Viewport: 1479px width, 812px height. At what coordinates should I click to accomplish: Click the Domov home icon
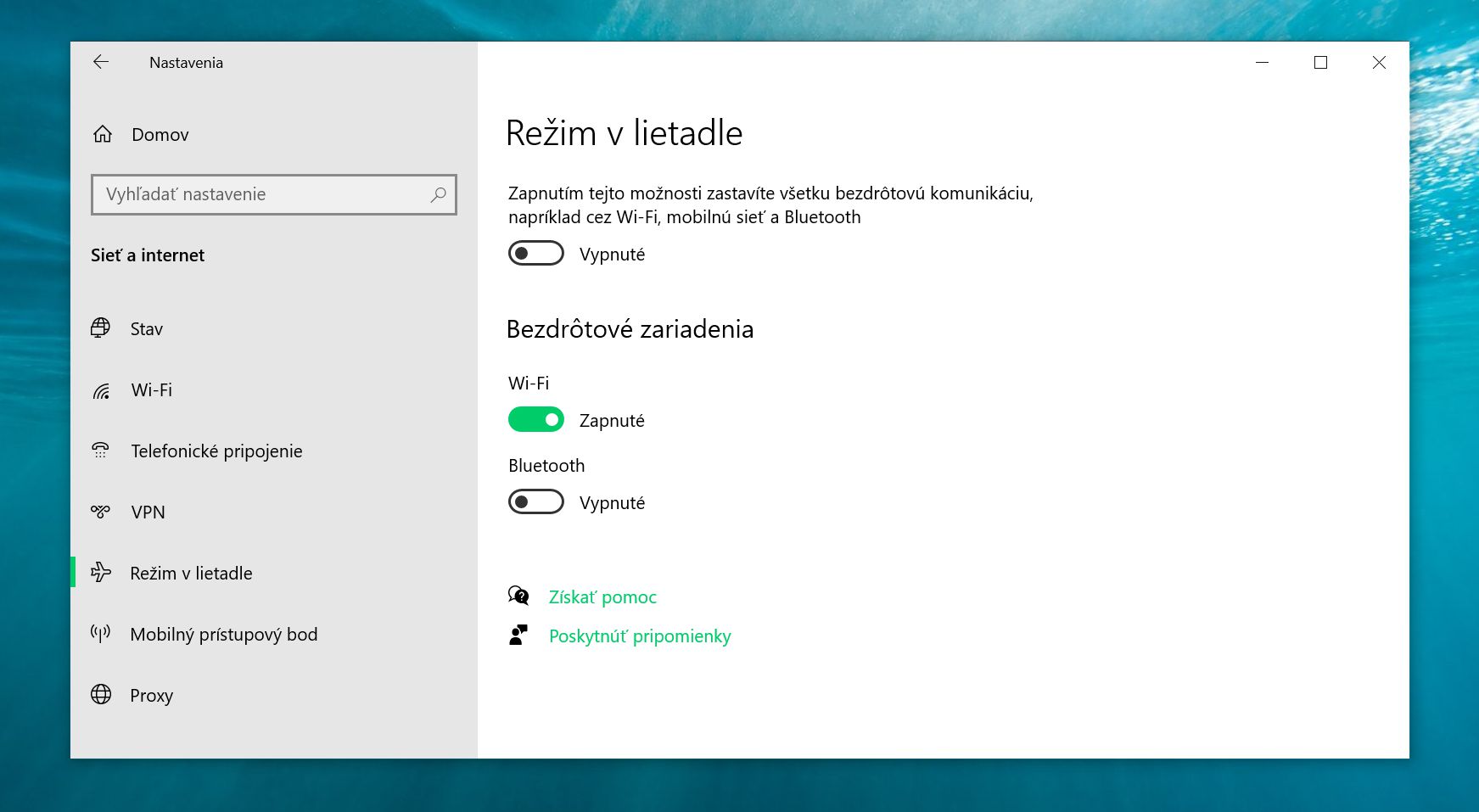(x=103, y=134)
